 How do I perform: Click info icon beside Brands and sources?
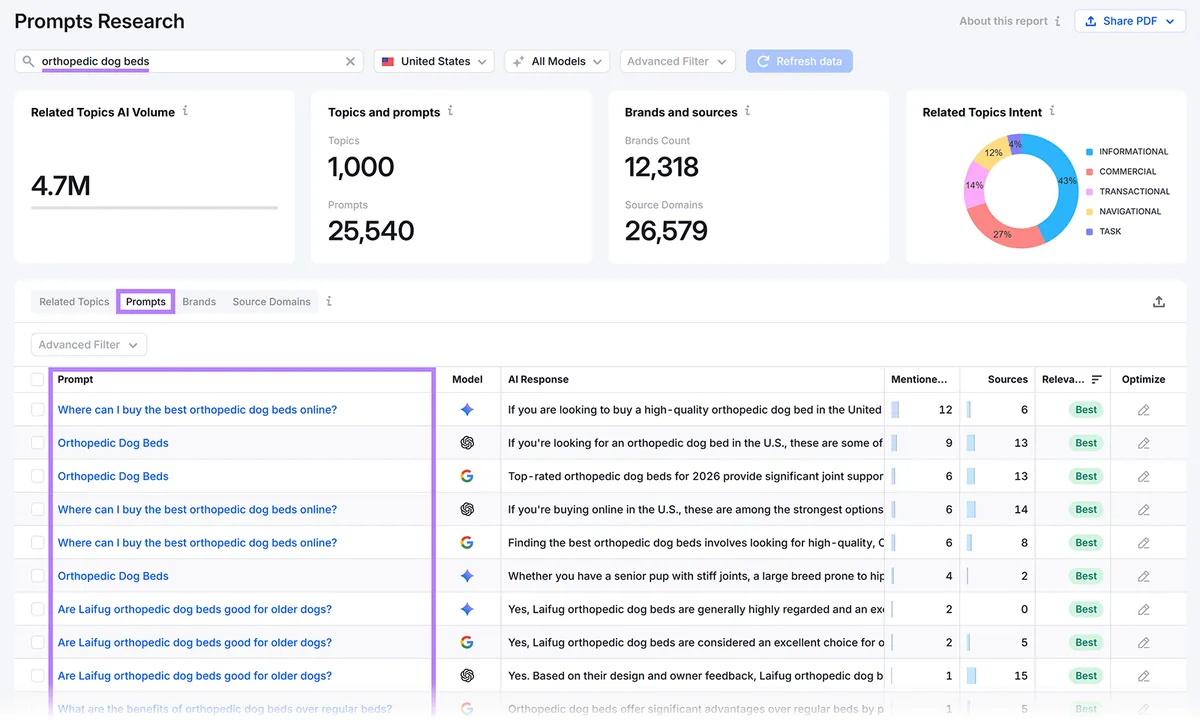pyautogui.click(x=747, y=111)
